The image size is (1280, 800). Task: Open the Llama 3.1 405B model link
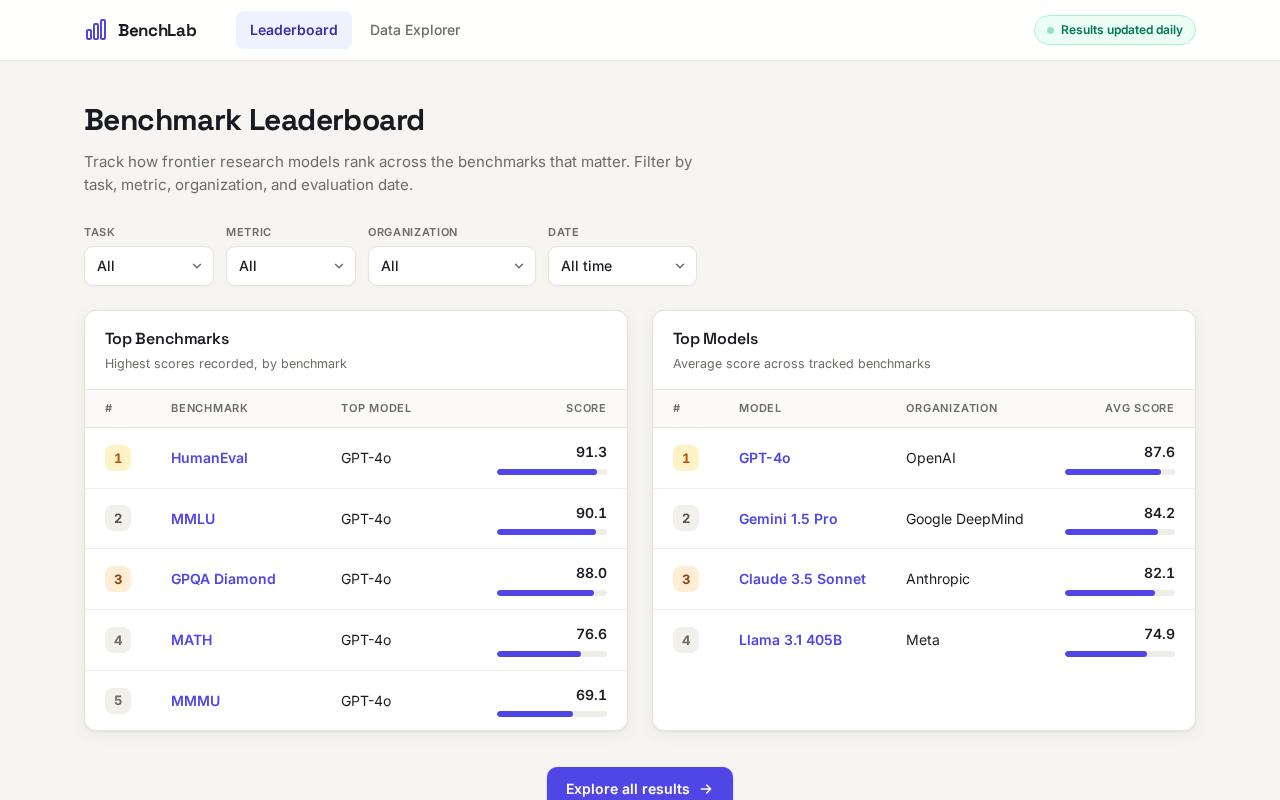click(790, 640)
